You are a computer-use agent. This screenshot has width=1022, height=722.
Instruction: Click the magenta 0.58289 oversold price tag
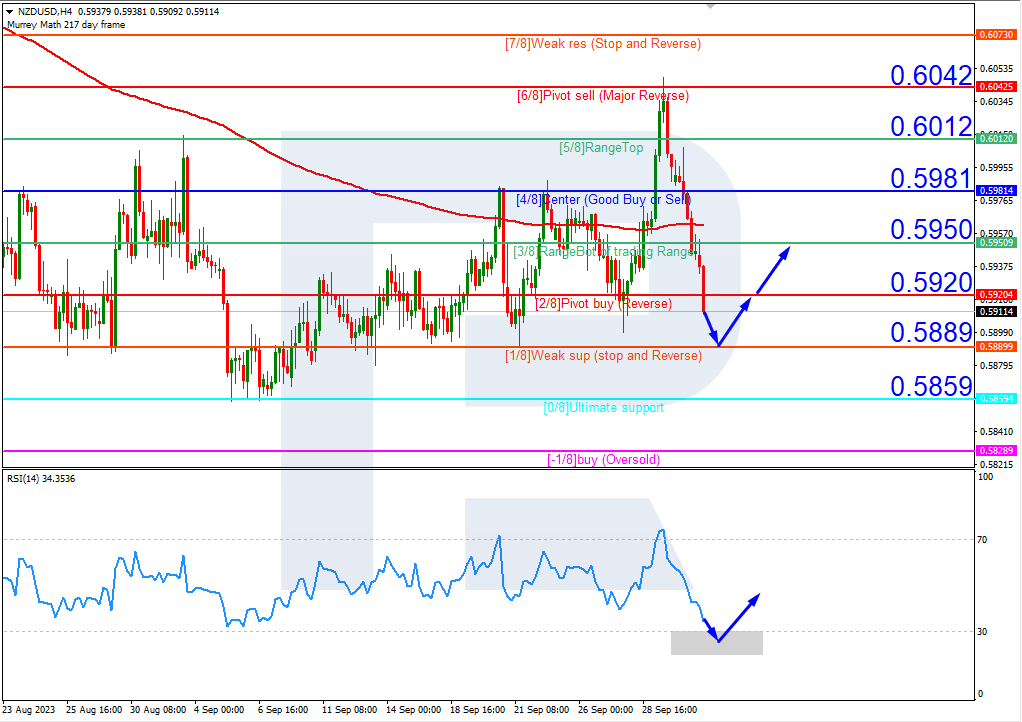pyautogui.click(x=994, y=452)
